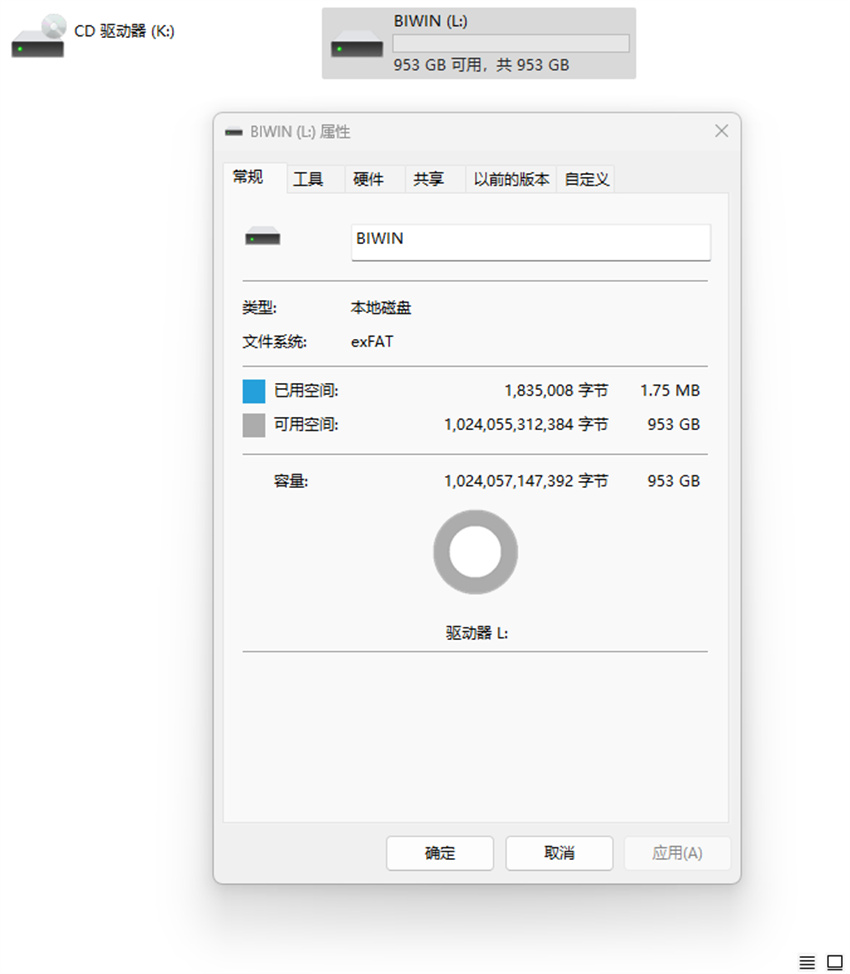Open the 以前的版本 tab
Viewport: 850px width, 974px height.
[x=510, y=178]
